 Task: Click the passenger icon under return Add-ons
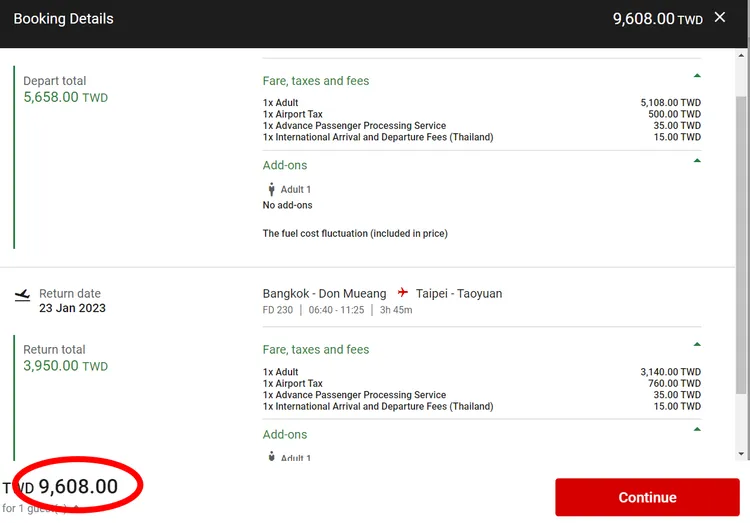pyautogui.click(x=271, y=457)
